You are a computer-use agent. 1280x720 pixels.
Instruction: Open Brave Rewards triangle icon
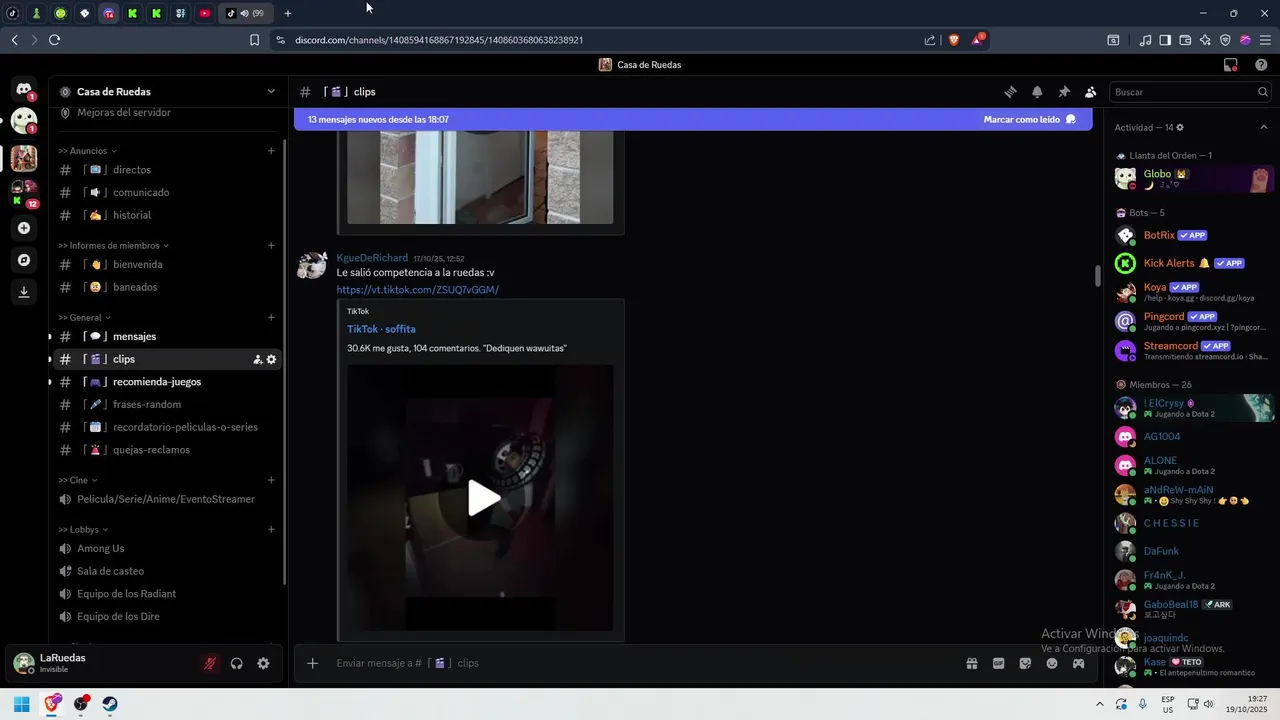[978, 40]
